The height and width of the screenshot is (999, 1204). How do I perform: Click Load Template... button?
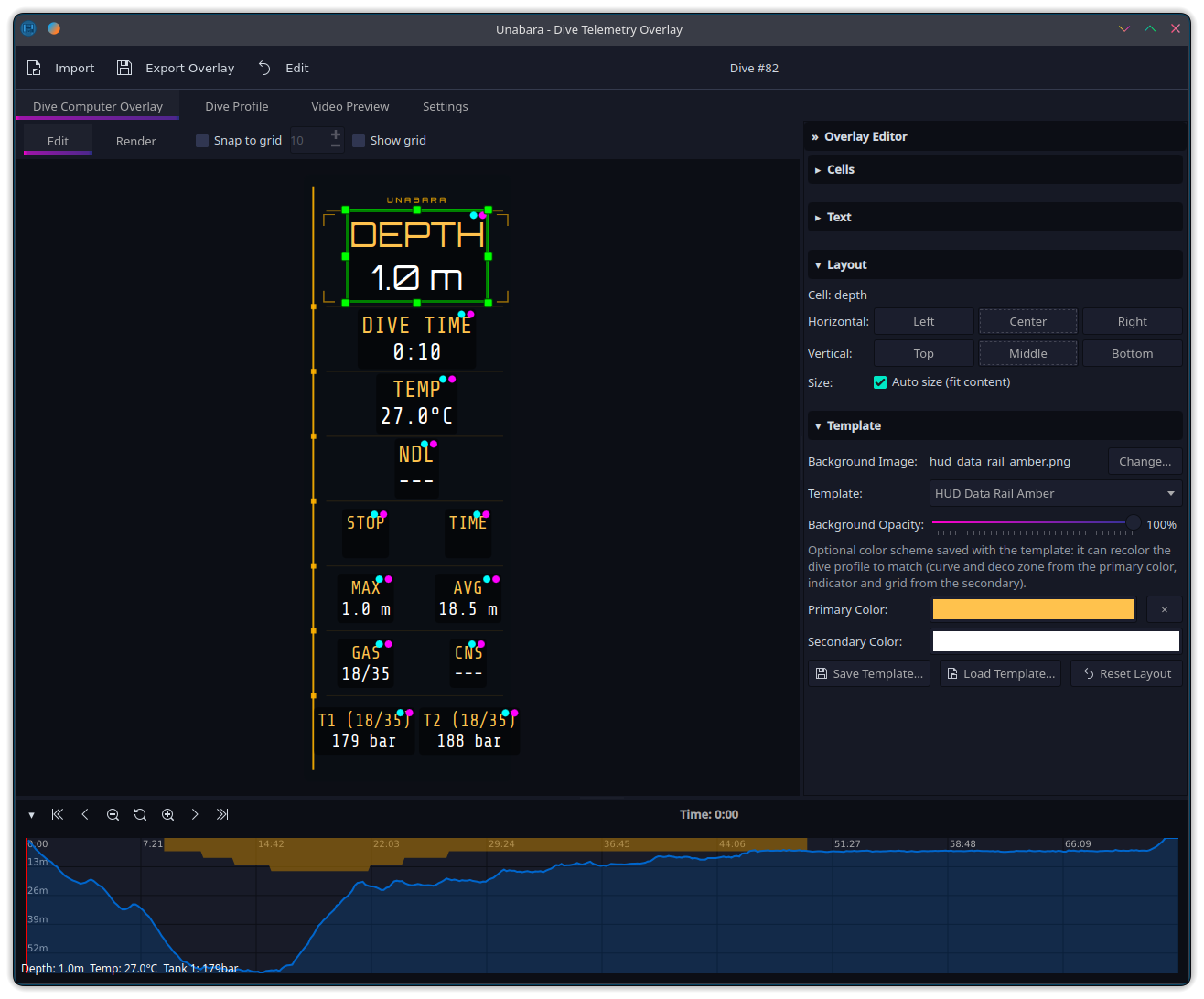coord(1000,673)
